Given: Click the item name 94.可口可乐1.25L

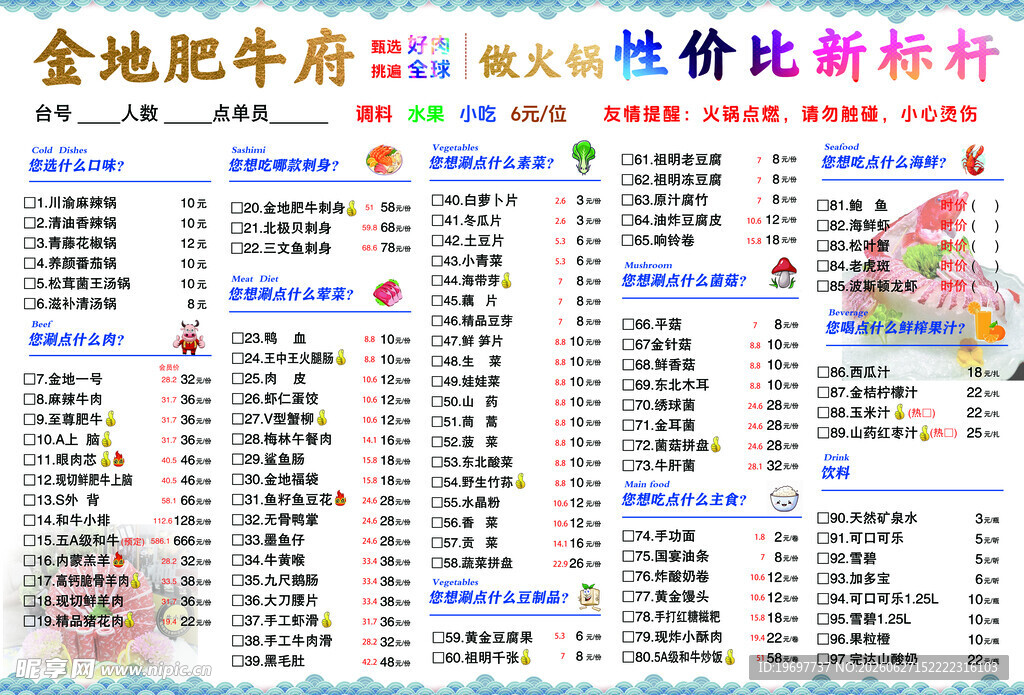Looking at the screenshot, I should tap(884, 599).
